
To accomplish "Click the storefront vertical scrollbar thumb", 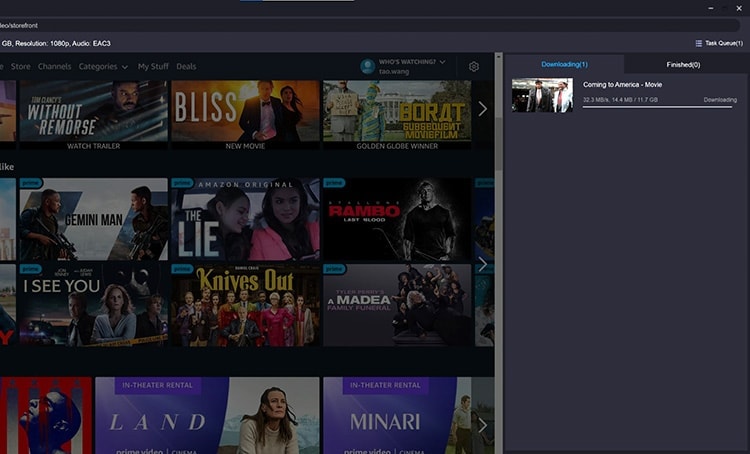I will [498, 144].
